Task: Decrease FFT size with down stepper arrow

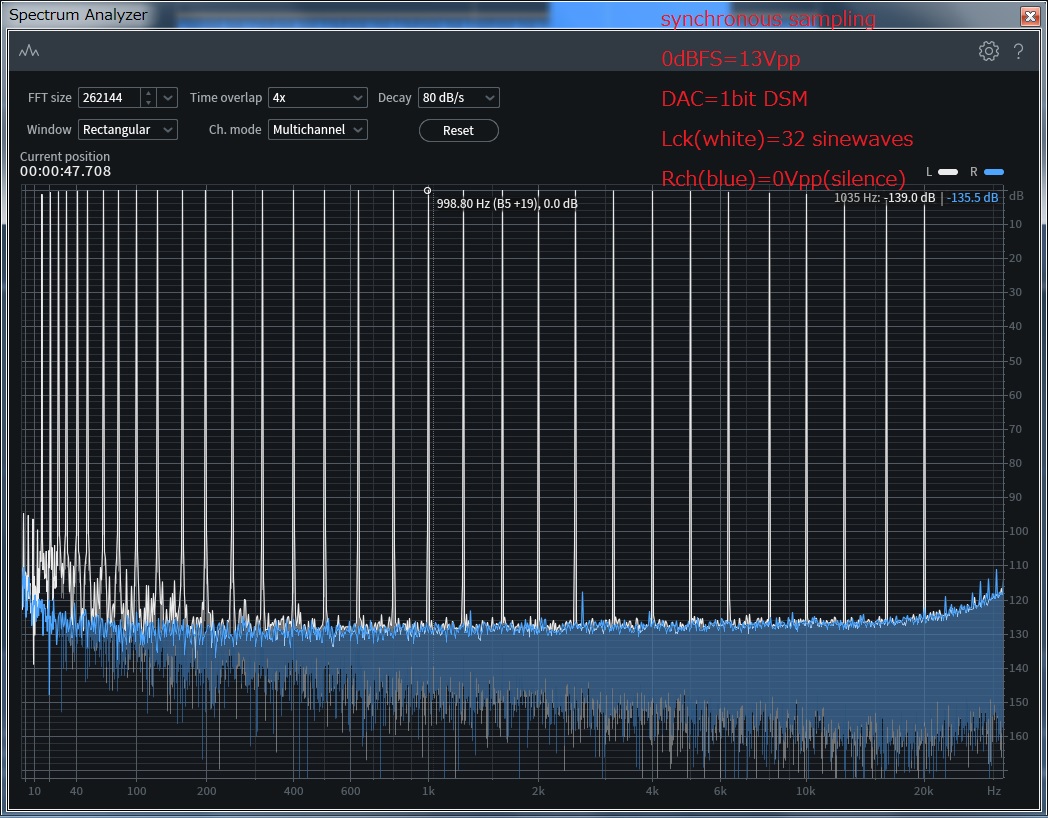Action: tap(149, 102)
